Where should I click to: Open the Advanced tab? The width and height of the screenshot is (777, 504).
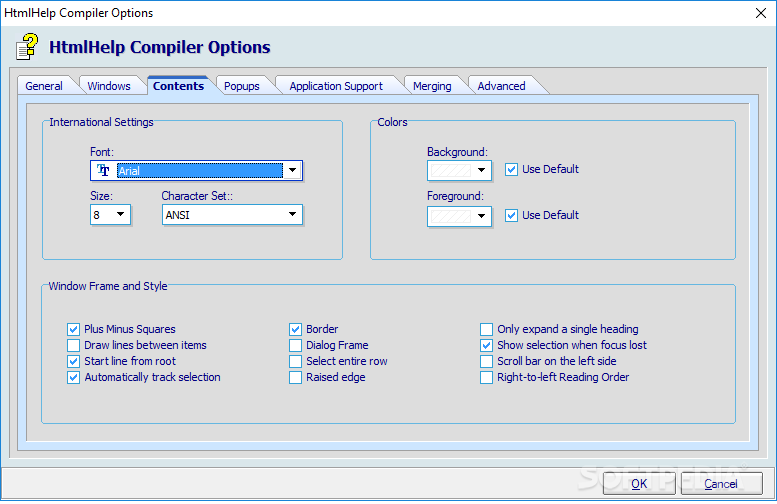pyautogui.click(x=501, y=86)
